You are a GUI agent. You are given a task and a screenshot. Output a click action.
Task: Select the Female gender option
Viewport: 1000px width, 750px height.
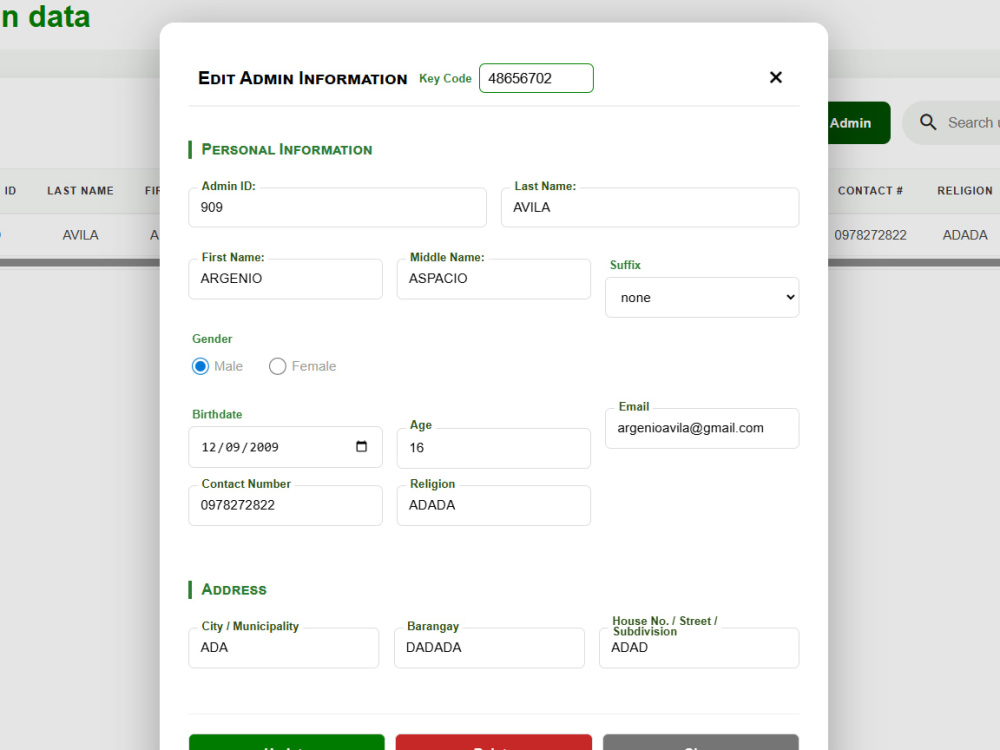pyautogui.click(x=277, y=366)
